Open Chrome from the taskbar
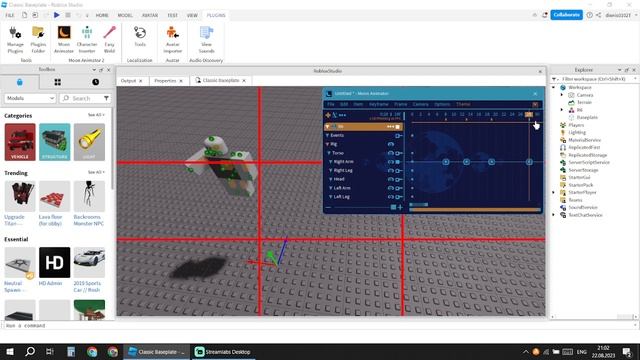This screenshot has width=640, height=360. 92,351
